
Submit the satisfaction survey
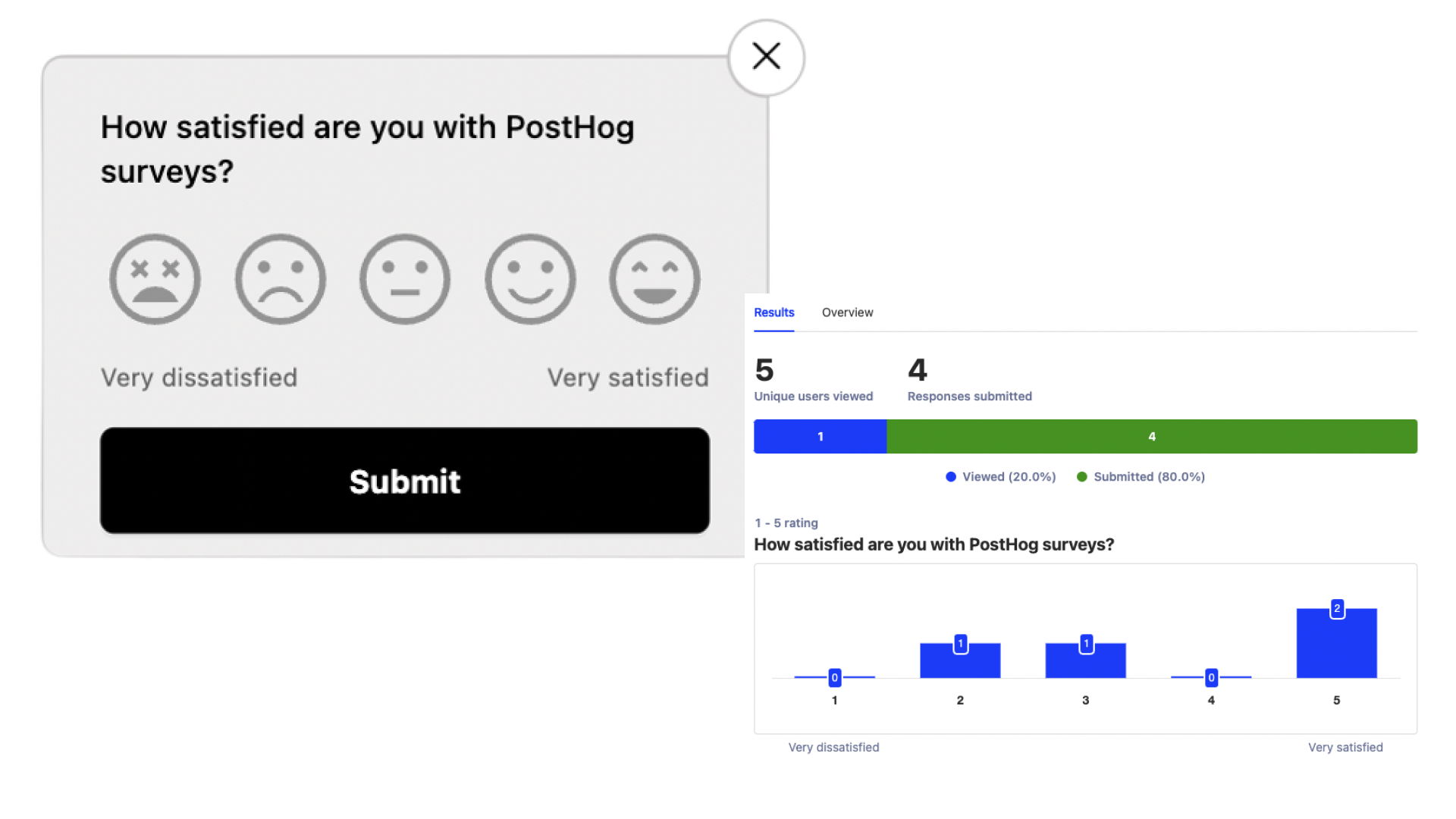(404, 481)
